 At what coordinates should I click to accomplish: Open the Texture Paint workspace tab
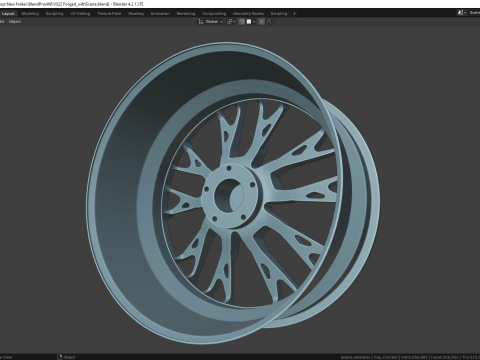point(109,14)
